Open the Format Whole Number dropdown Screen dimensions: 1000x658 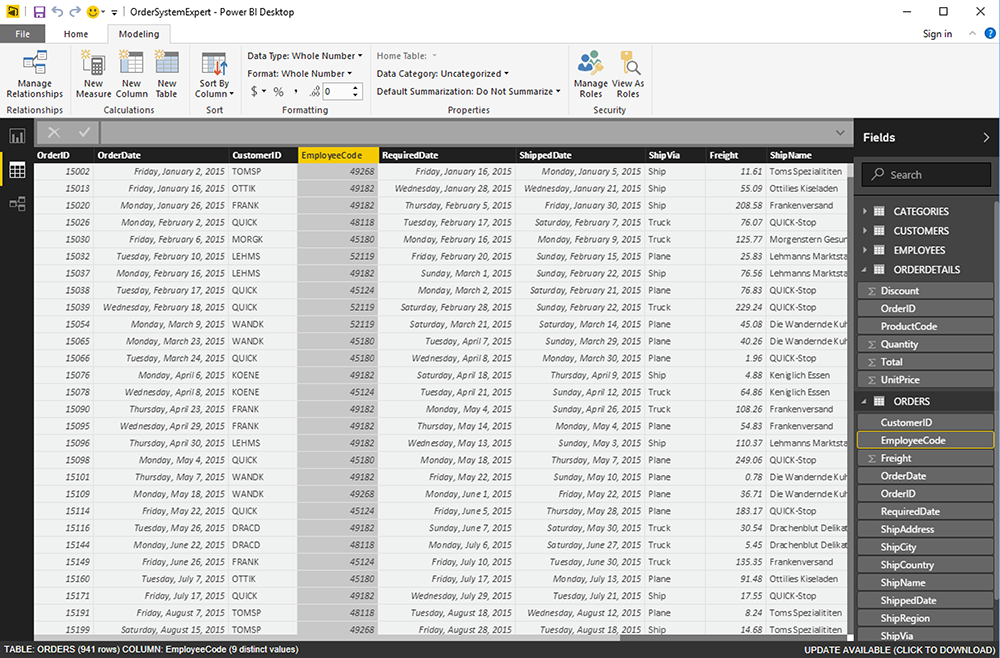pos(300,73)
